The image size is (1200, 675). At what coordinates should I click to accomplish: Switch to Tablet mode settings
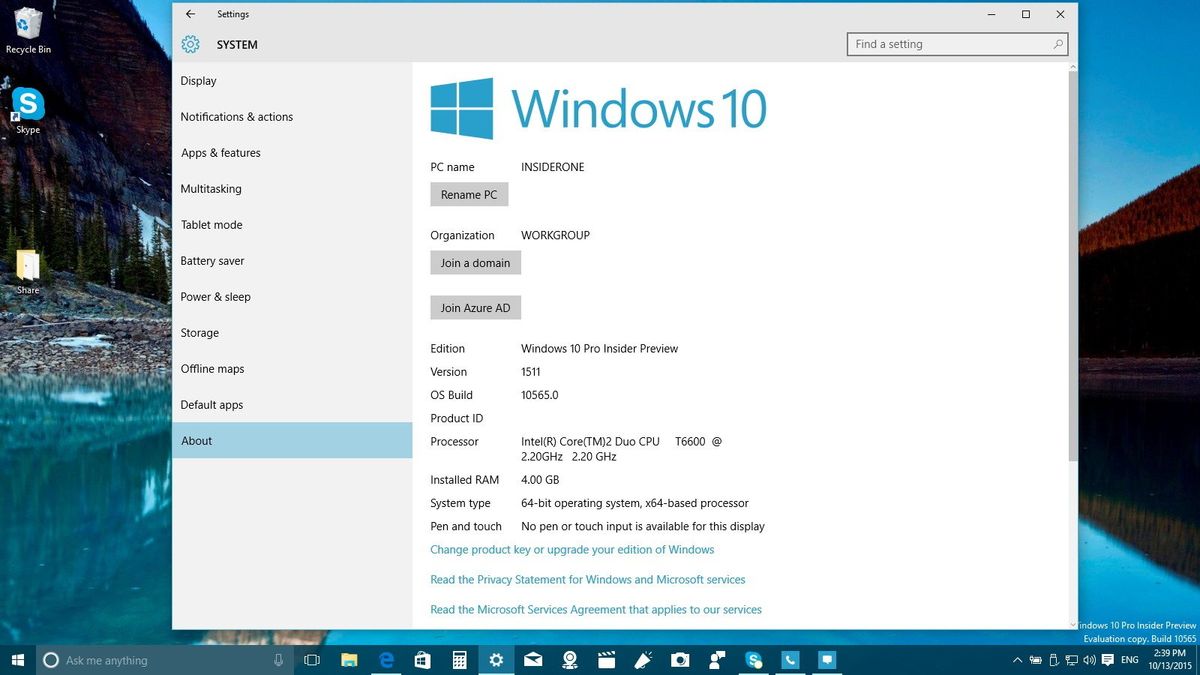[211, 224]
